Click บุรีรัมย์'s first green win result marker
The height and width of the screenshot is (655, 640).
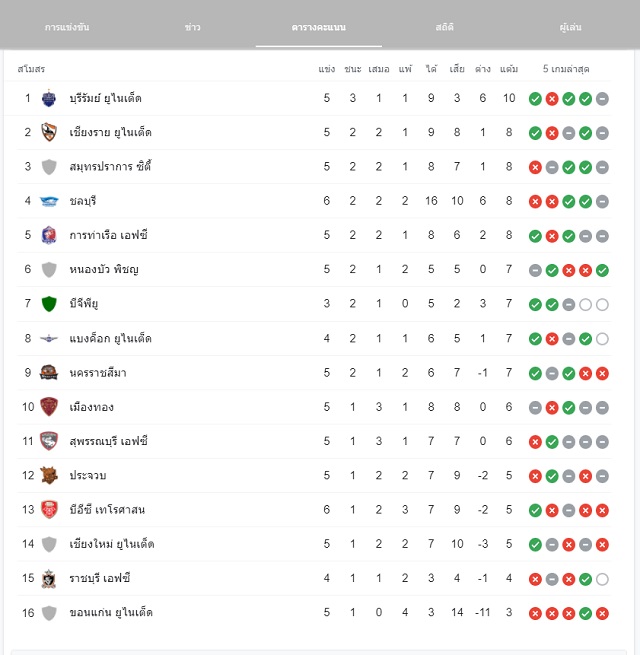coord(535,99)
